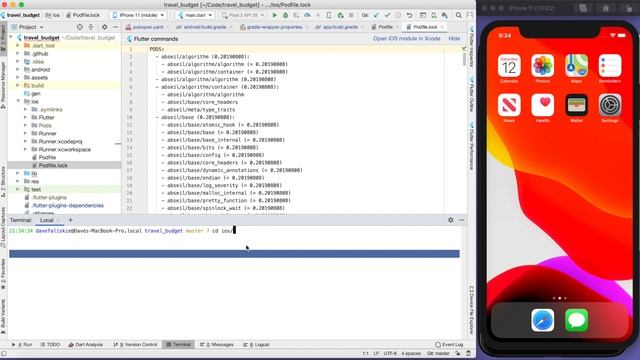Image resolution: width=640 pixels, height=360 pixels.
Task: Open the Pixel 3 API emulator dropdown
Action: [242, 15]
